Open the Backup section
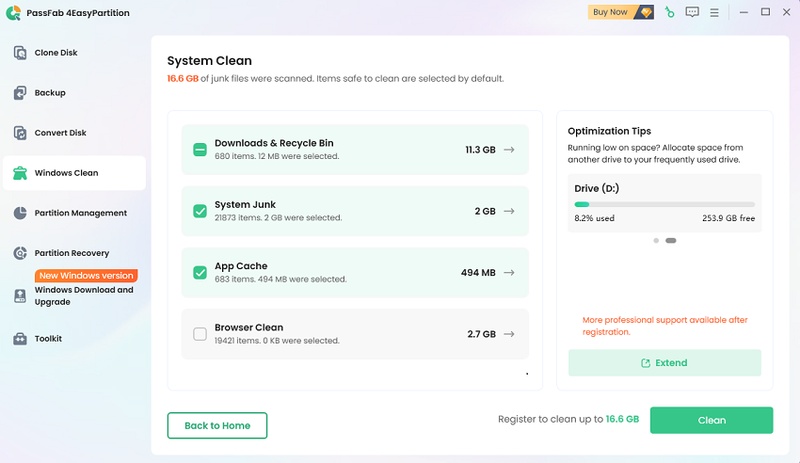Viewport: 800px width, 463px height. tap(74, 93)
